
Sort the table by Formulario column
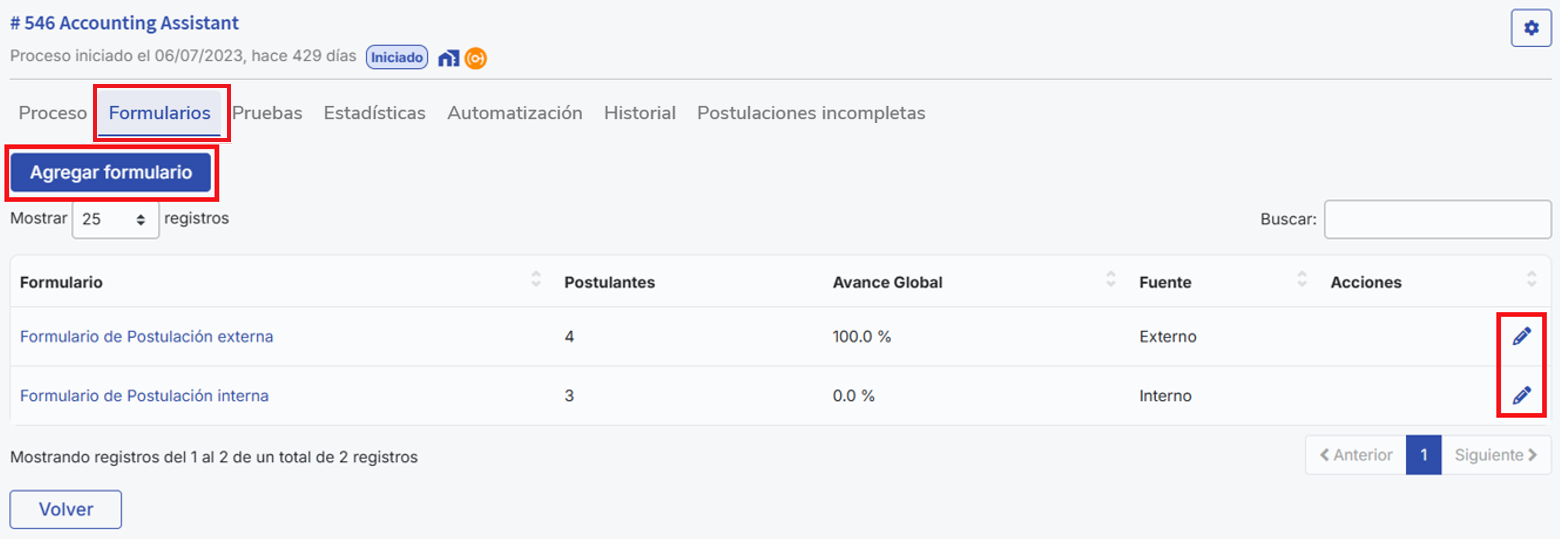535,281
